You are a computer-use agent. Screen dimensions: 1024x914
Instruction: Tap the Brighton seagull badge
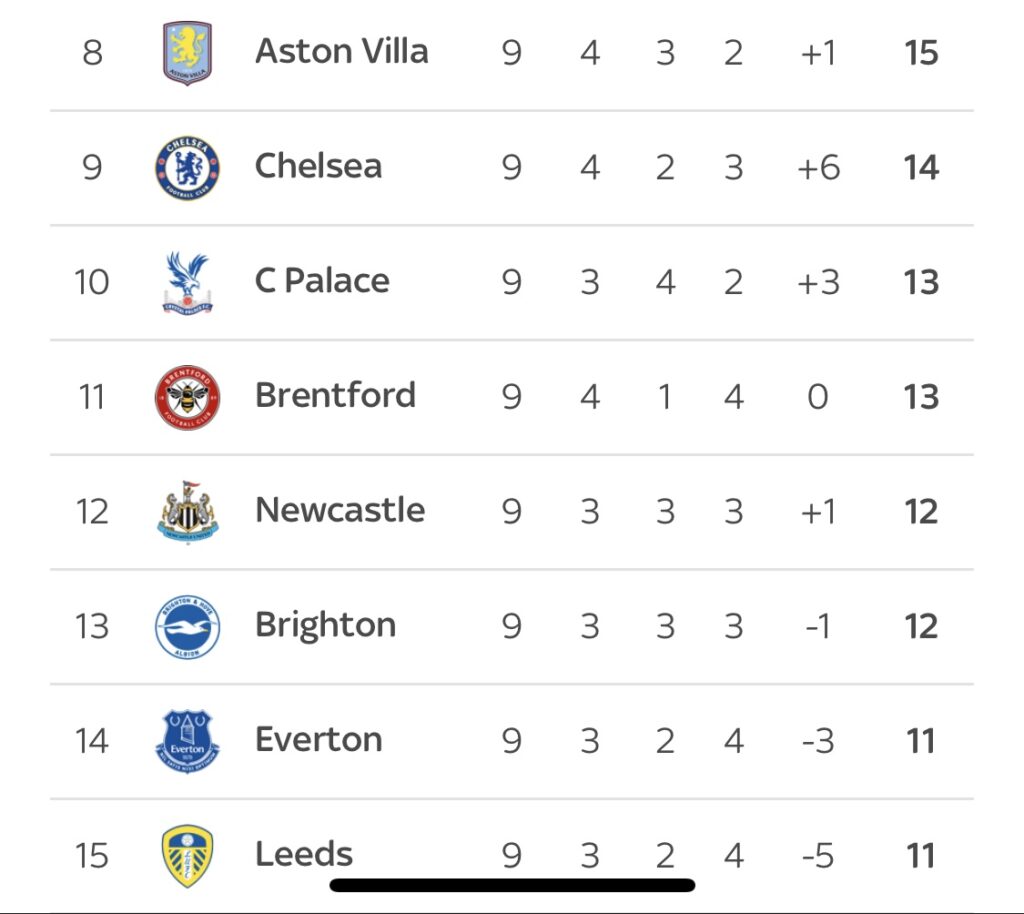(x=188, y=627)
